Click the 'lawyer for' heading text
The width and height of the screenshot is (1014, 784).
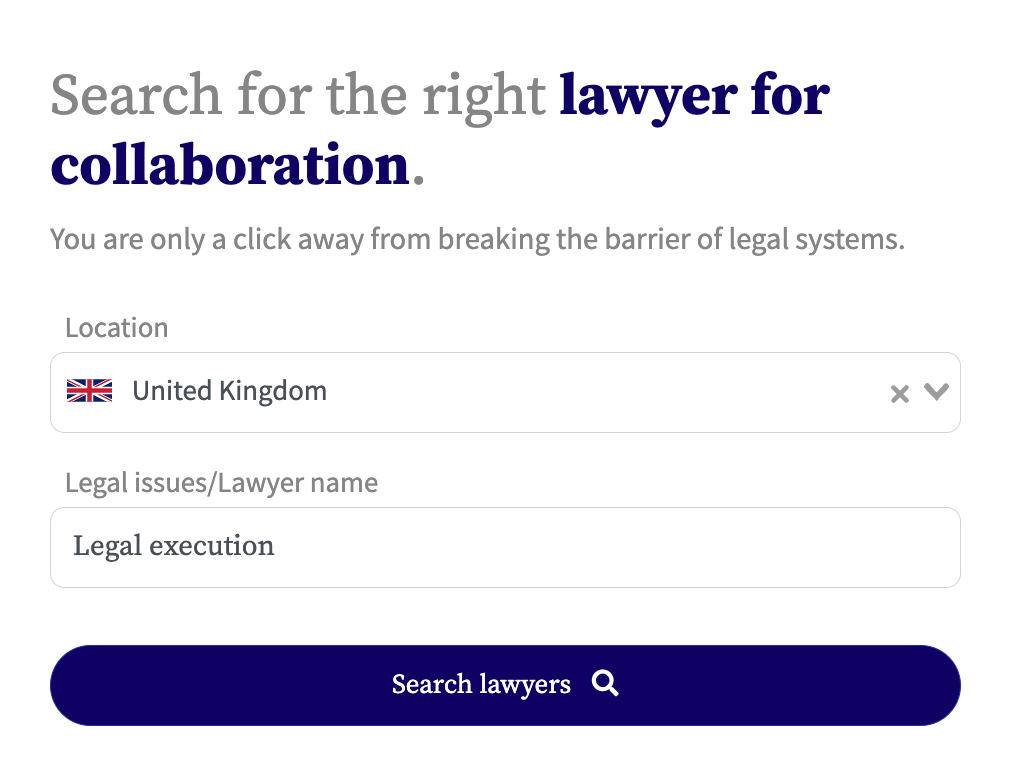click(694, 95)
